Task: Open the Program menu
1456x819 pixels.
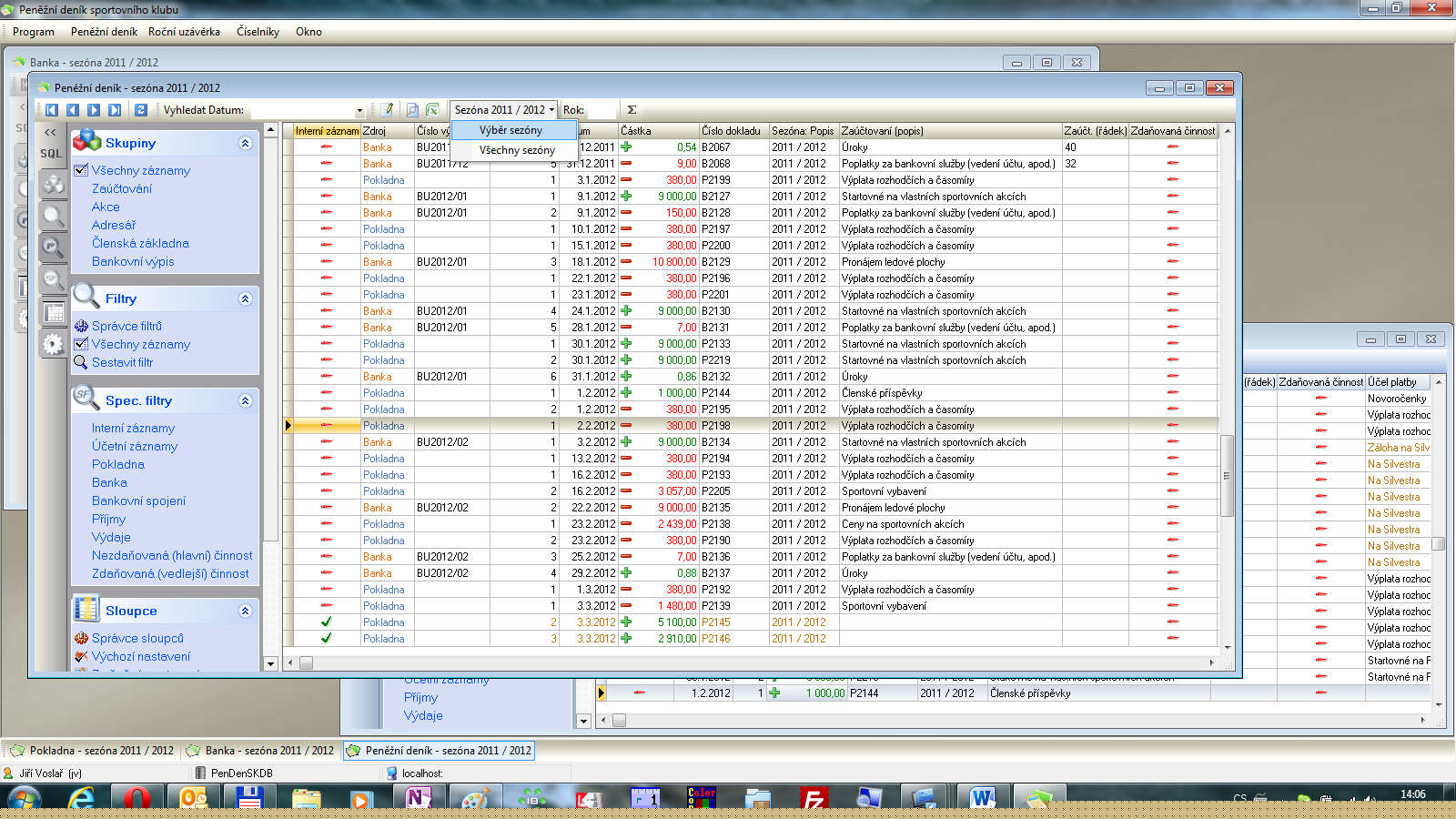Action: coord(34,32)
